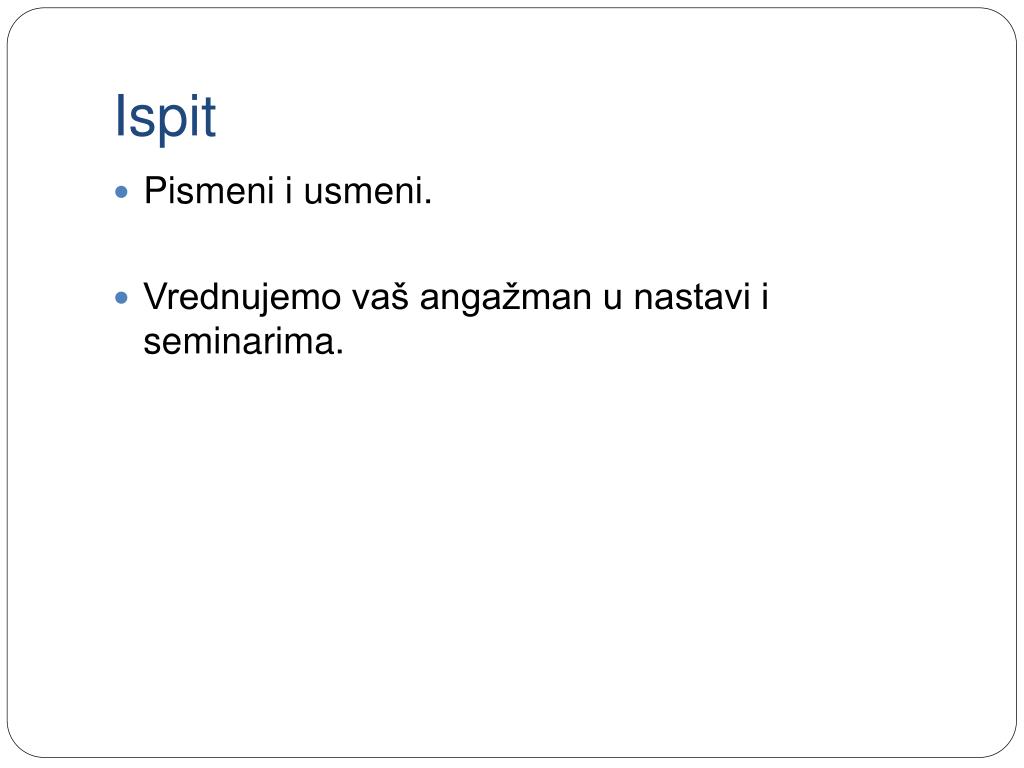1024x768 pixels.
Task: Click the period after "usmeni"
Action: point(428,202)
